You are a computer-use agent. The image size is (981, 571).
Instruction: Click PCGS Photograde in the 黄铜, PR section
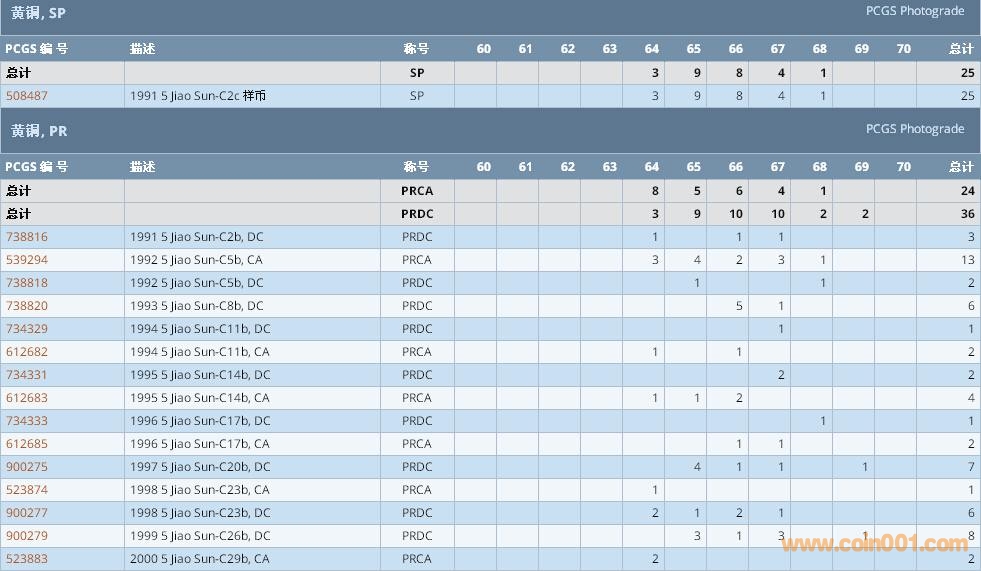click(x=914, y=129)
